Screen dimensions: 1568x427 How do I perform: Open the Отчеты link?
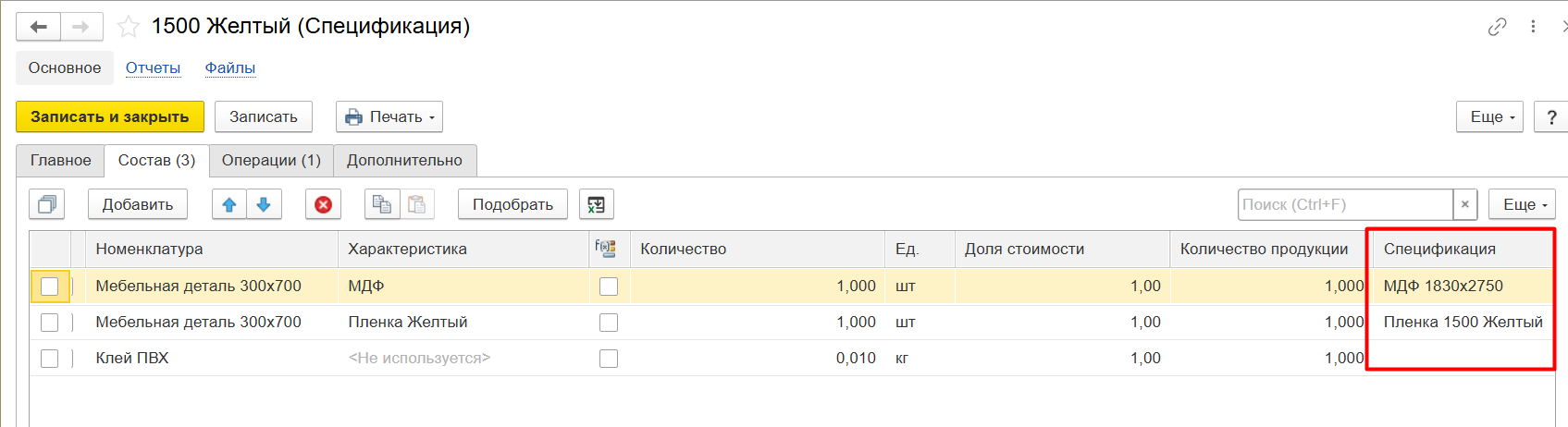153,67
